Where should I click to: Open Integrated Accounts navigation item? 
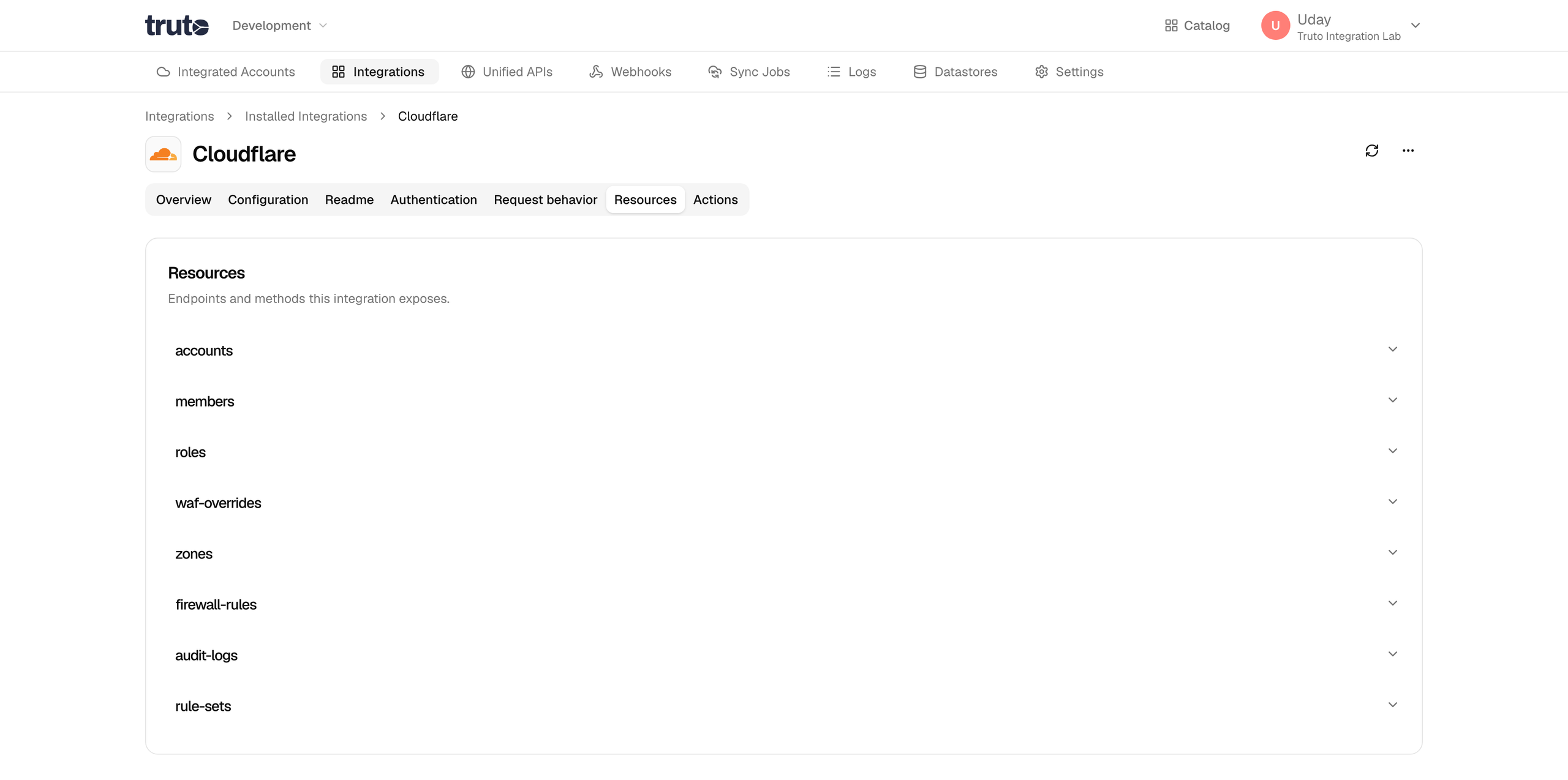(x=225, y=72)
